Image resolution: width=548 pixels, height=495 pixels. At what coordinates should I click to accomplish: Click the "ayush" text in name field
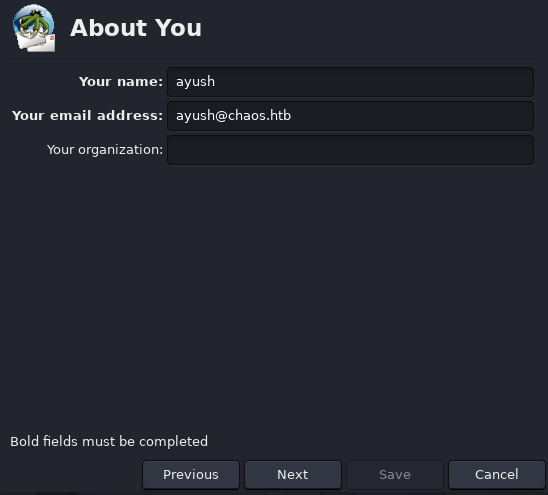[195, 82]
